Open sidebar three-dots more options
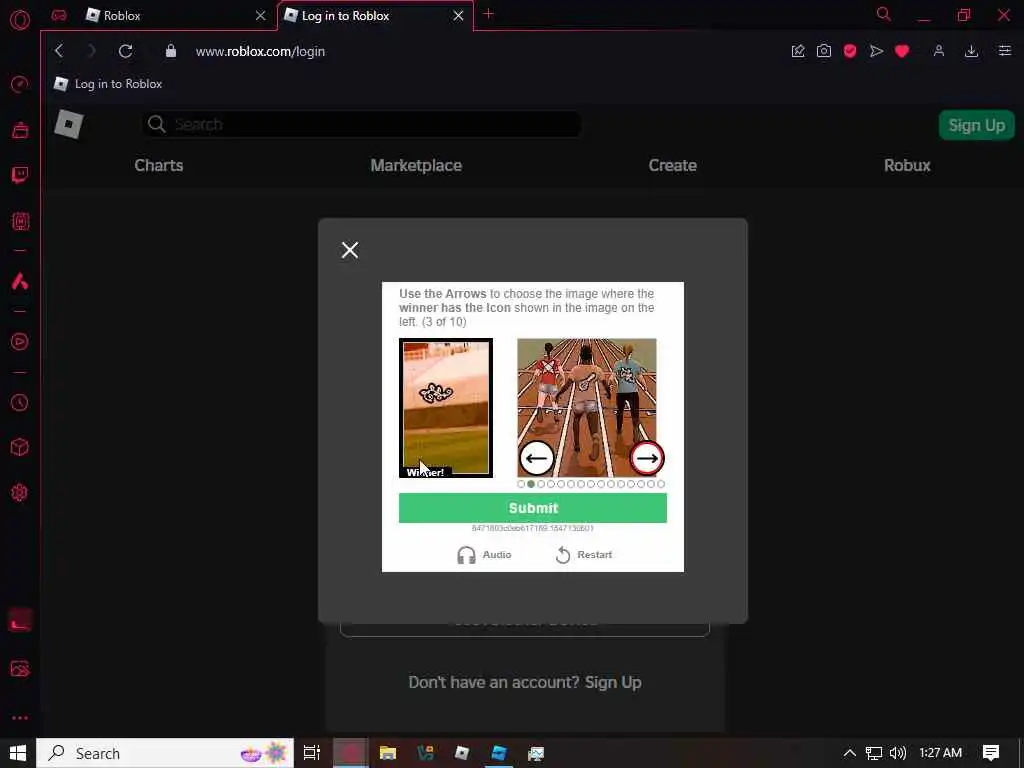Viewport: 1024px width, 768px height. [x=20, y=718]
